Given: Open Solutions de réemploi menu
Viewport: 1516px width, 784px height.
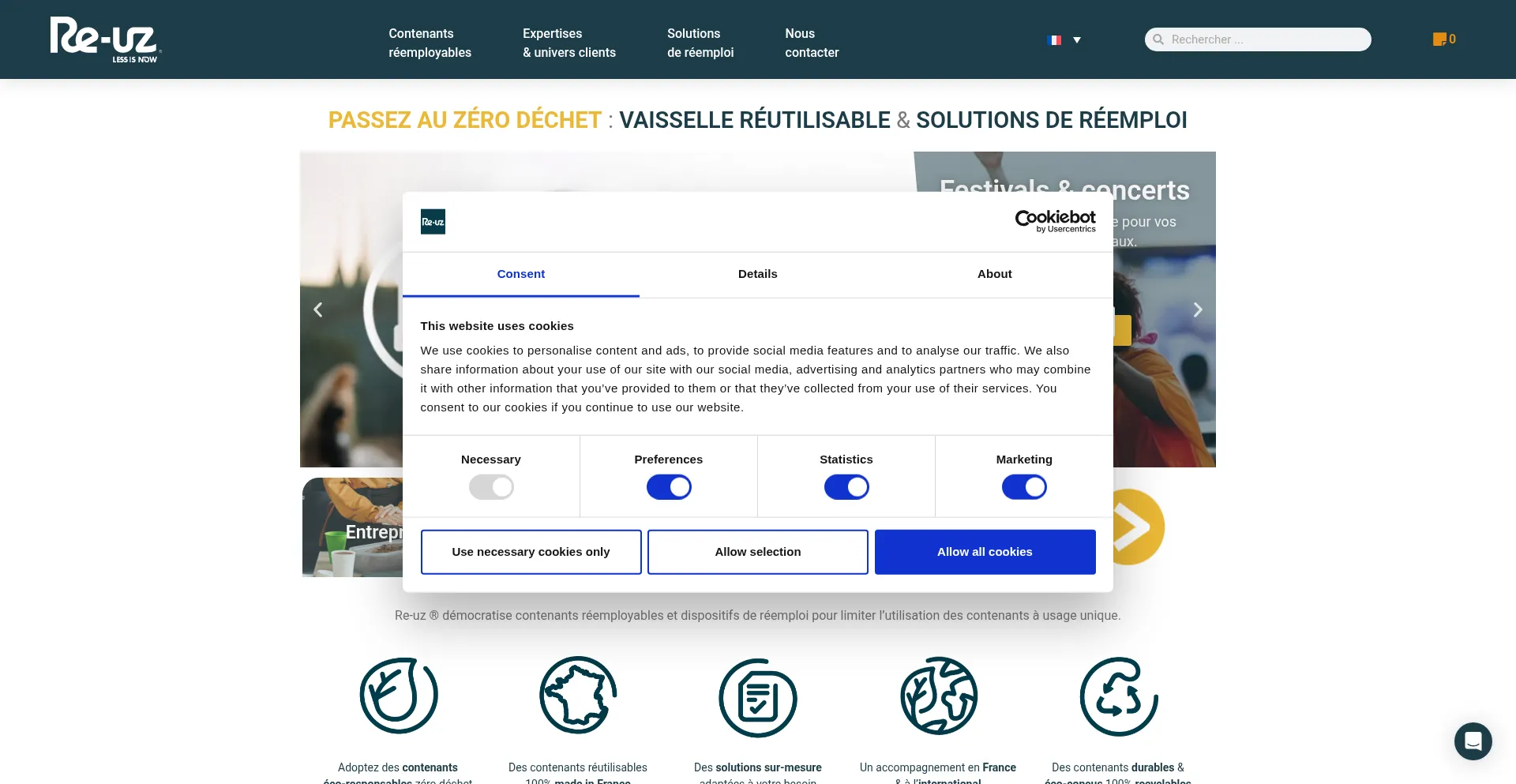Looking at the screenshot, I should 700,43.
